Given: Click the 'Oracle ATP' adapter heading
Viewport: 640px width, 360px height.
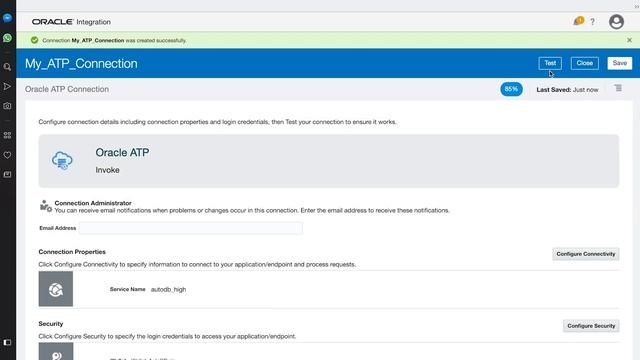Looking at the screenshot, I should (x=122, y=153).
